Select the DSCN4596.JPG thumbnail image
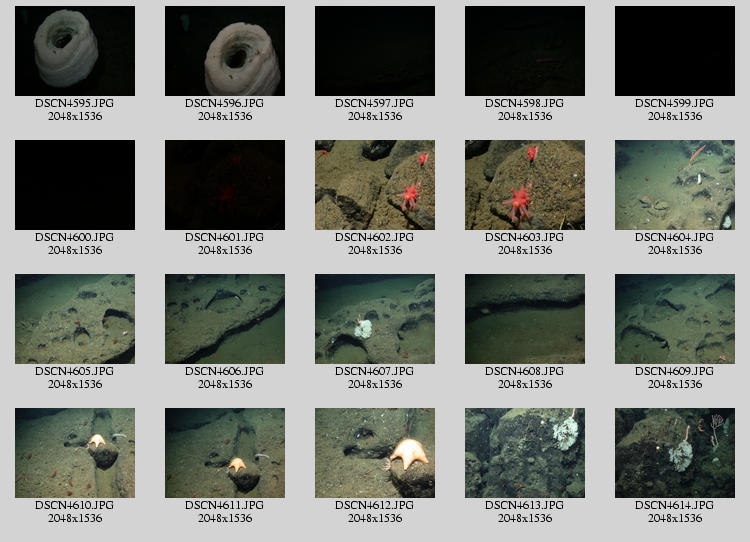This screenshot has height=542, width=750. pyautogui.click(x=224, y=51)
